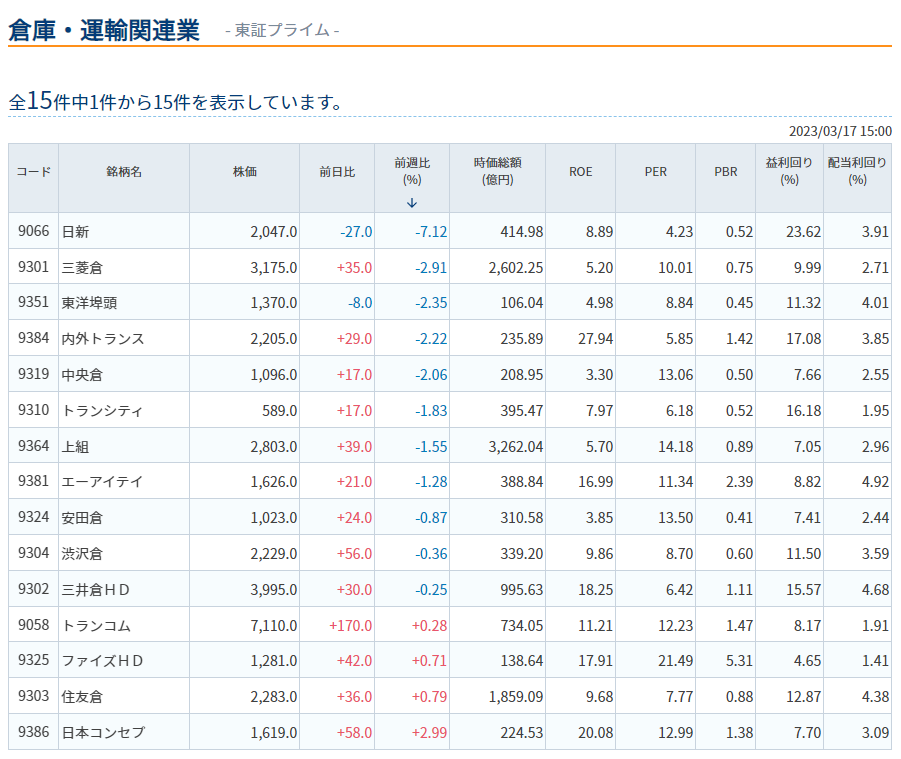The image size is (901, 759).
Task: Select code 9351
Action: tap(33, 302)
